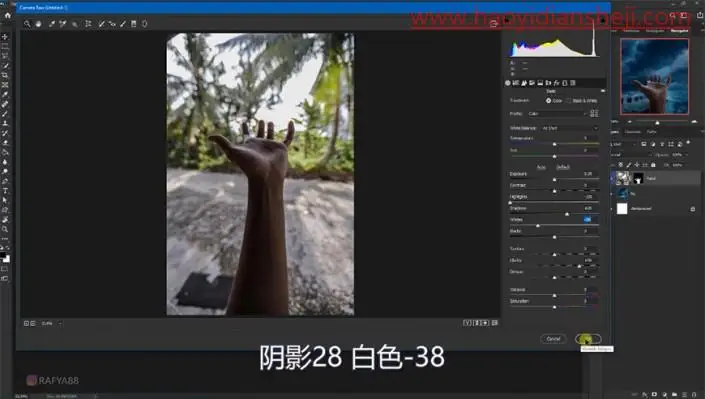Select the Eyedropper tool in Photoshop toolbar
Image resolution: width=705 pixels, height=399 pixels.
pos(5,94)
